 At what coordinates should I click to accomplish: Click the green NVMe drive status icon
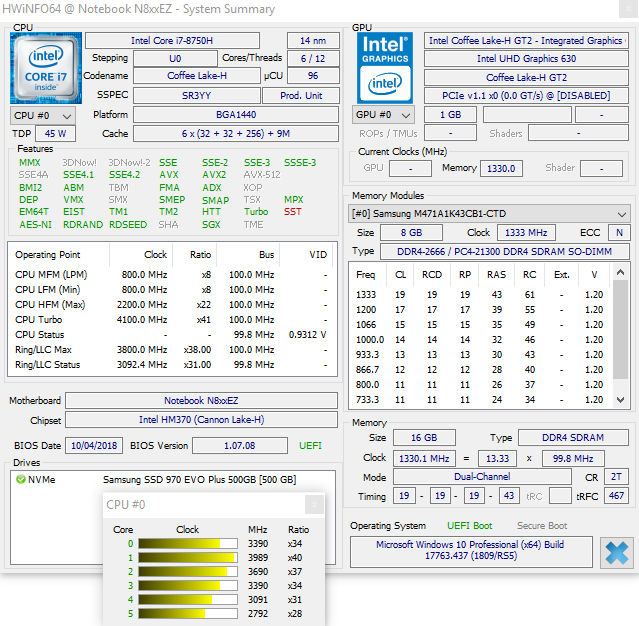(20, 479)
